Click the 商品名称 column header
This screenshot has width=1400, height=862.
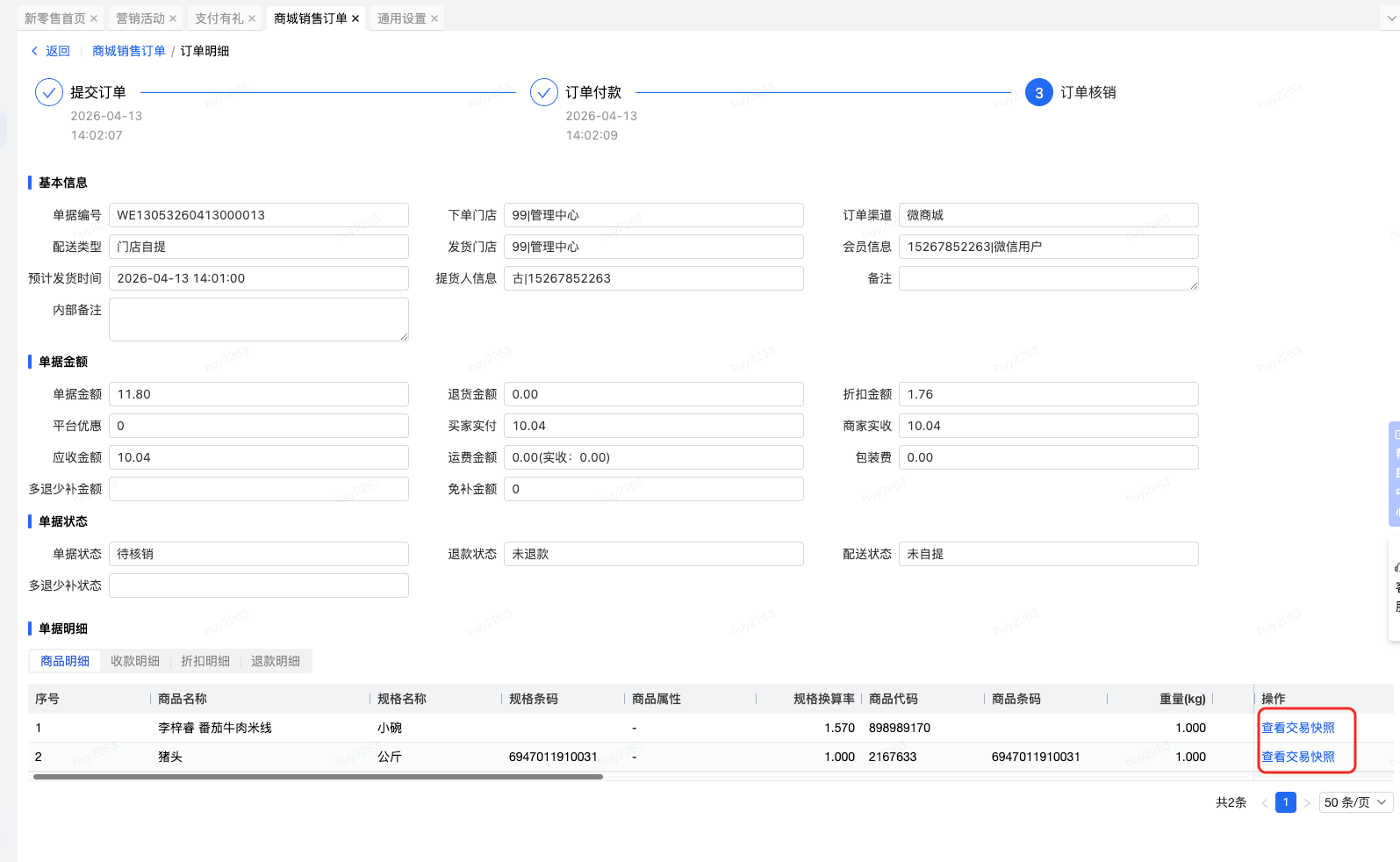tap(183, 699)
